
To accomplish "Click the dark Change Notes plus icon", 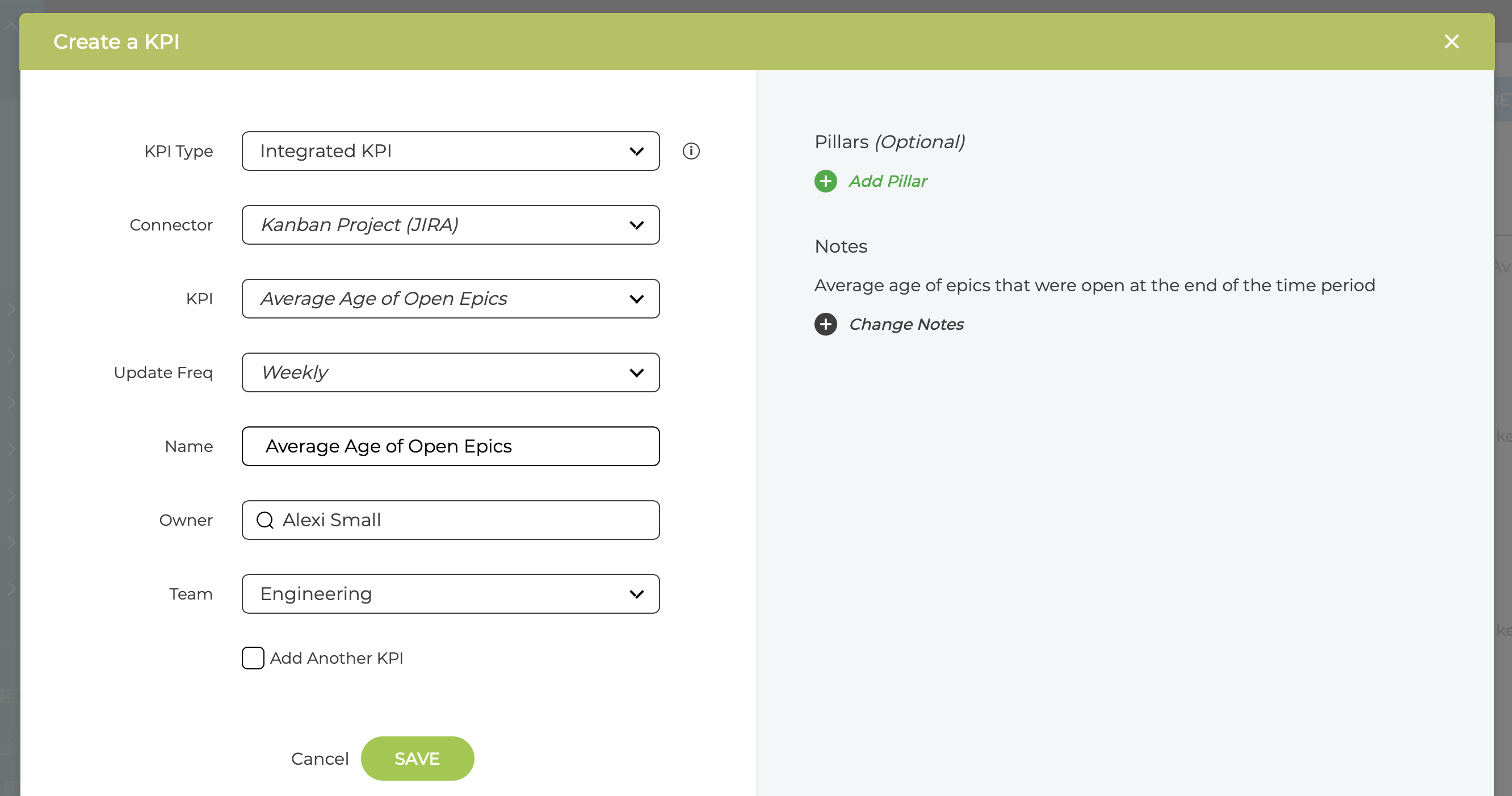I will pyautogui.click(x=825, y=324).
